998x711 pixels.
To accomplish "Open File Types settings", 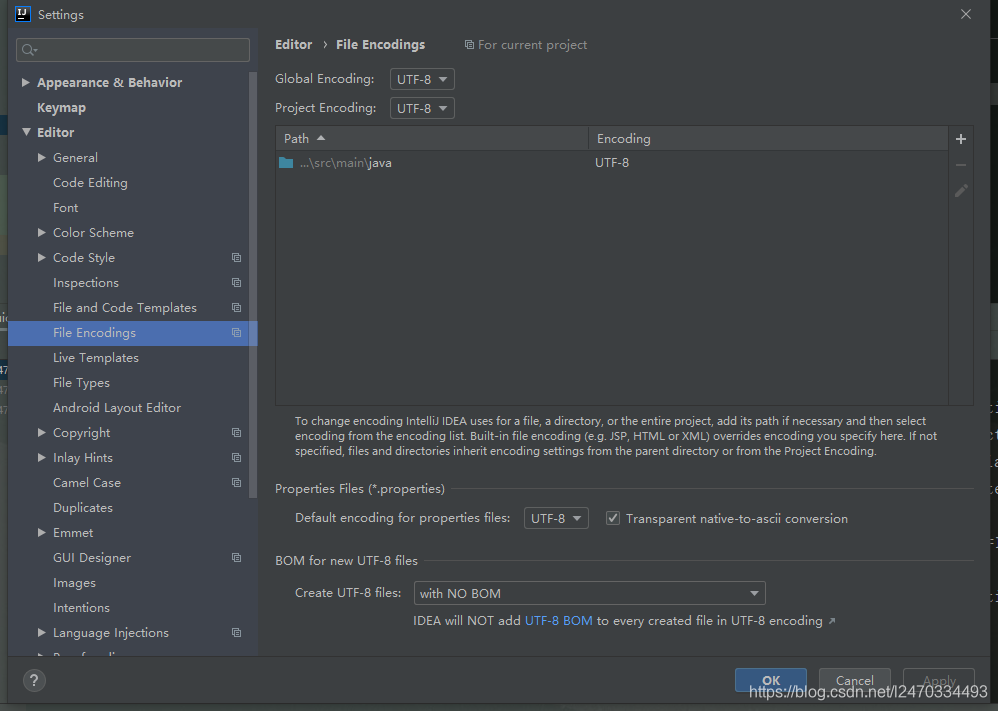I will 81,383.
